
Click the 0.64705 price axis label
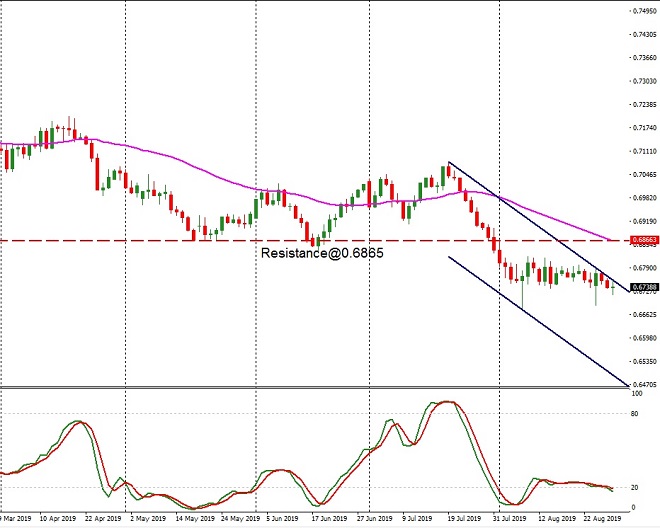645,384
